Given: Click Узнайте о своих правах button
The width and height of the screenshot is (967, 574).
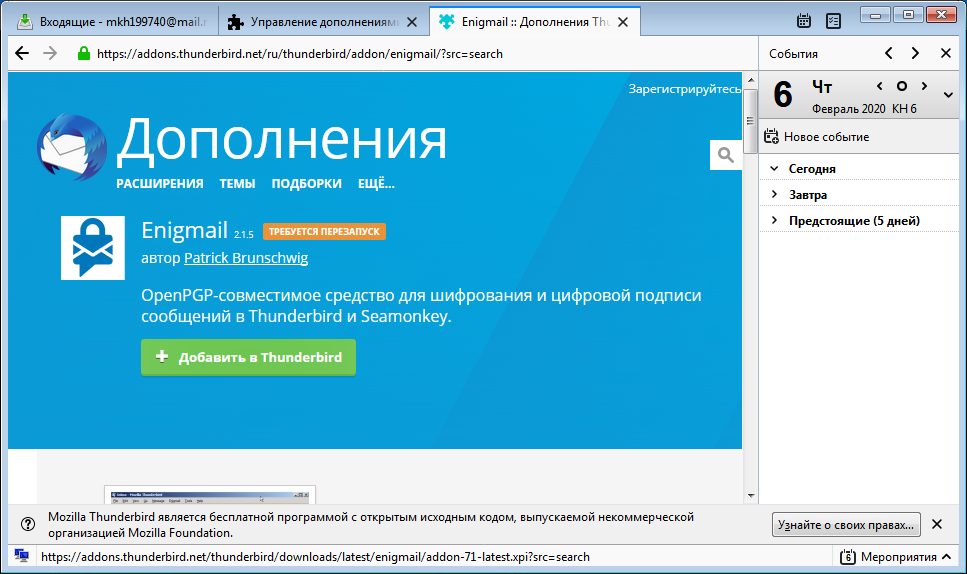Looking at the screenshot, I should coord(846,525).
